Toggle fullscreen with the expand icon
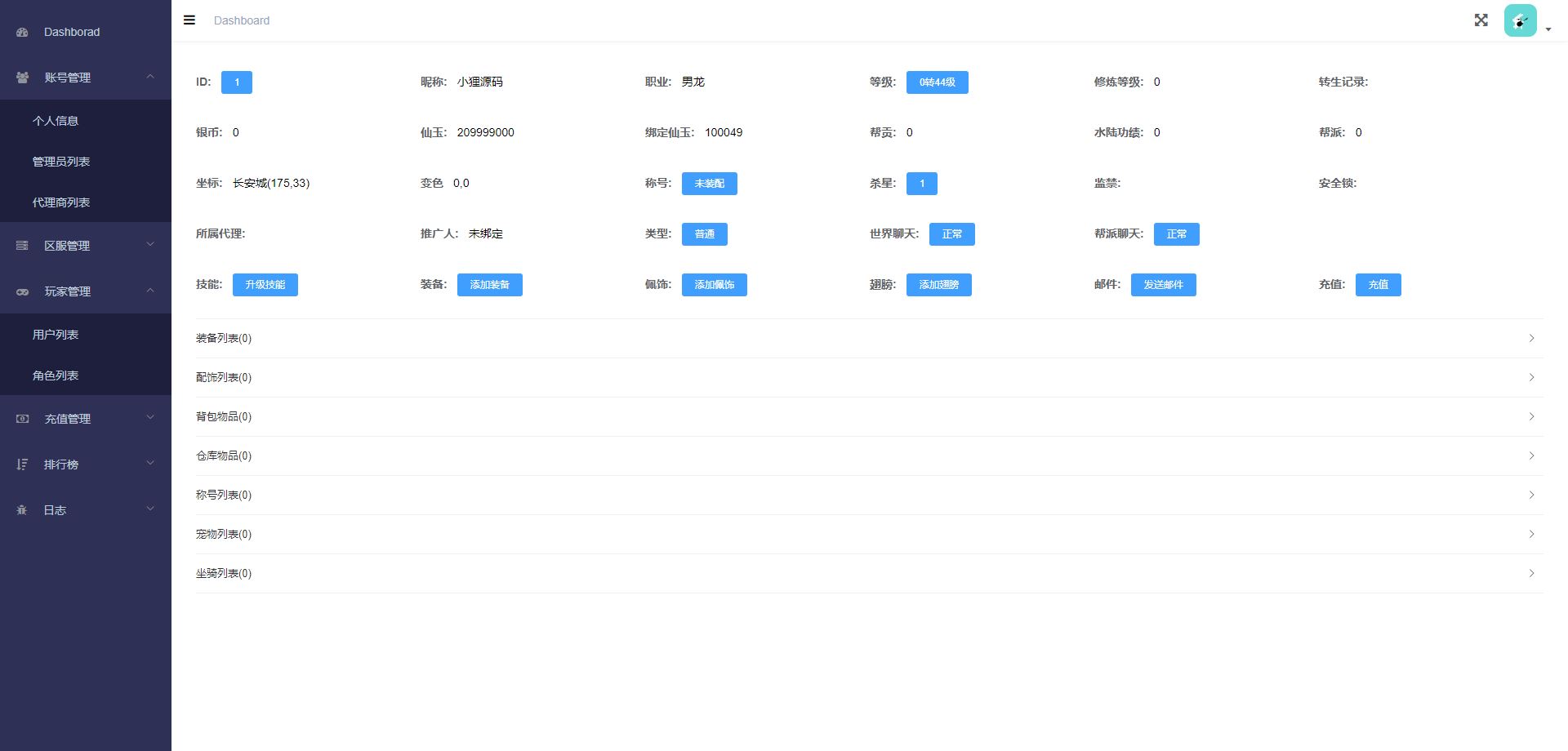This screenshot has width=1568, height=751. pos(1481,20)
